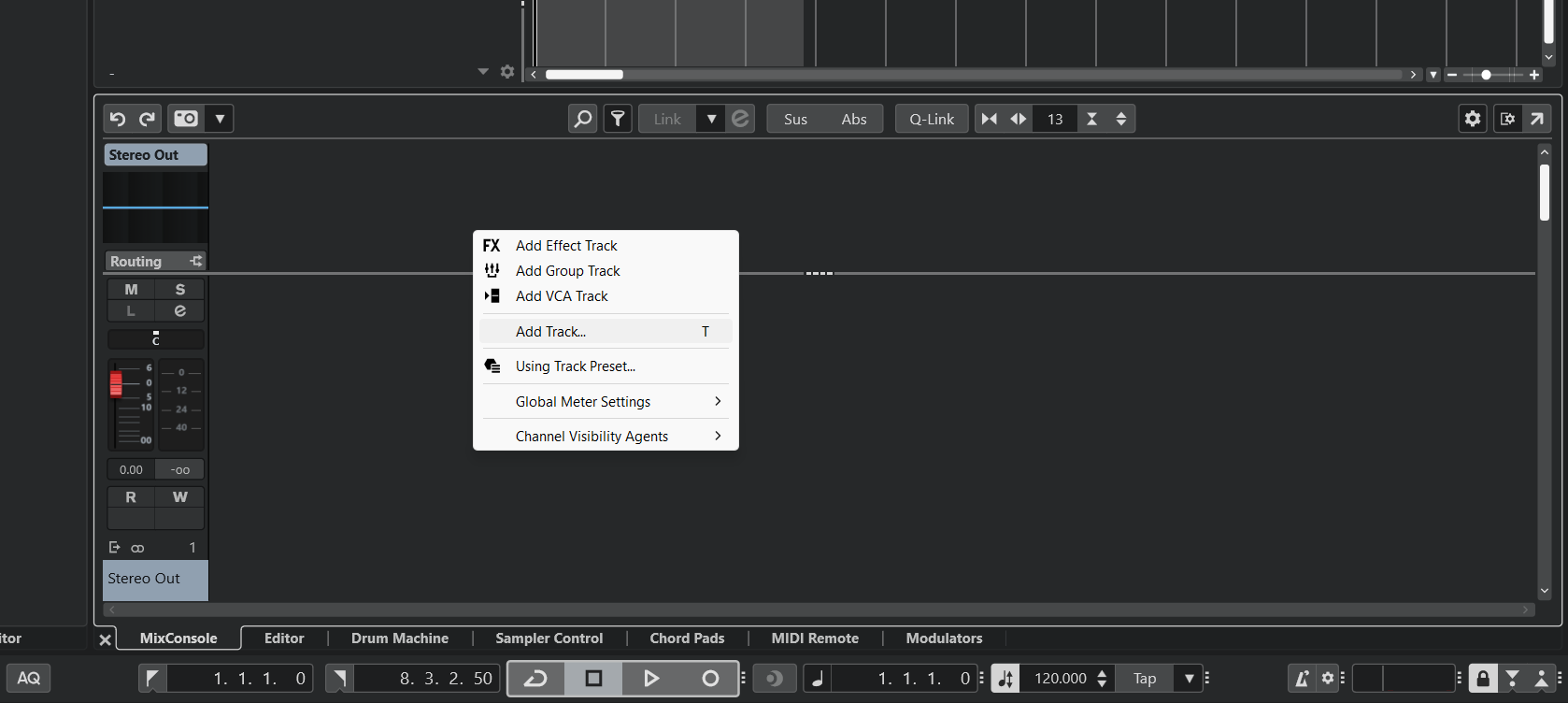Choose Add Group Track from context menu
The height and width of the screenshot is (703, 1568).
[x=606, y=271]
